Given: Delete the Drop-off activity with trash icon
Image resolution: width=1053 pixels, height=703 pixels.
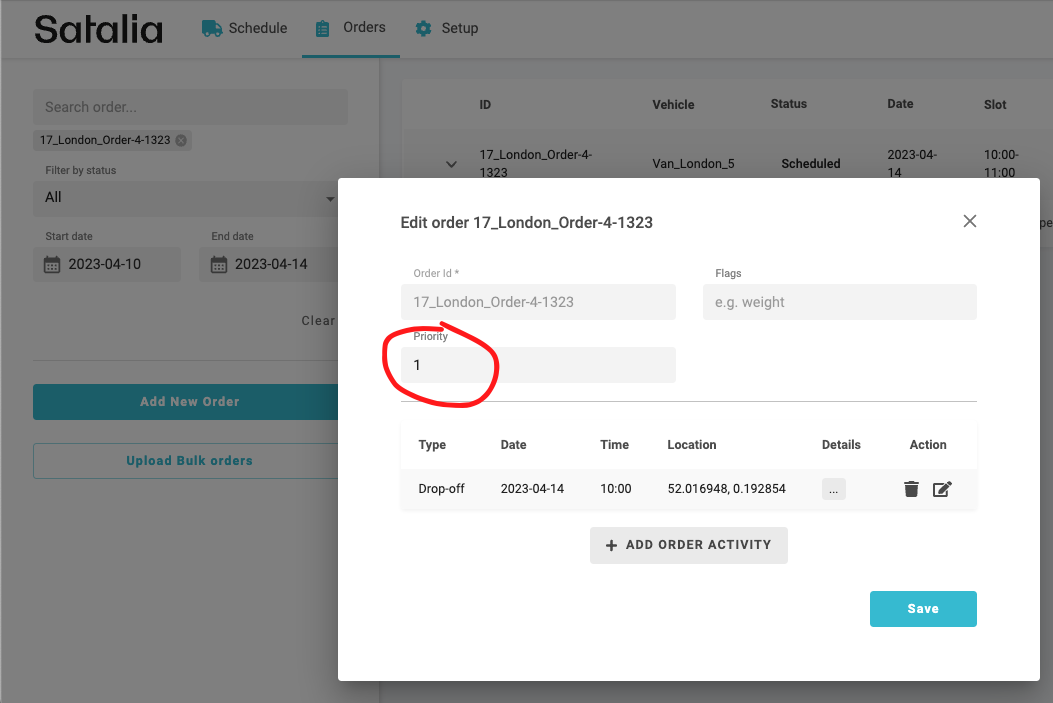Looking at the screenshot, I should point(911,489).
